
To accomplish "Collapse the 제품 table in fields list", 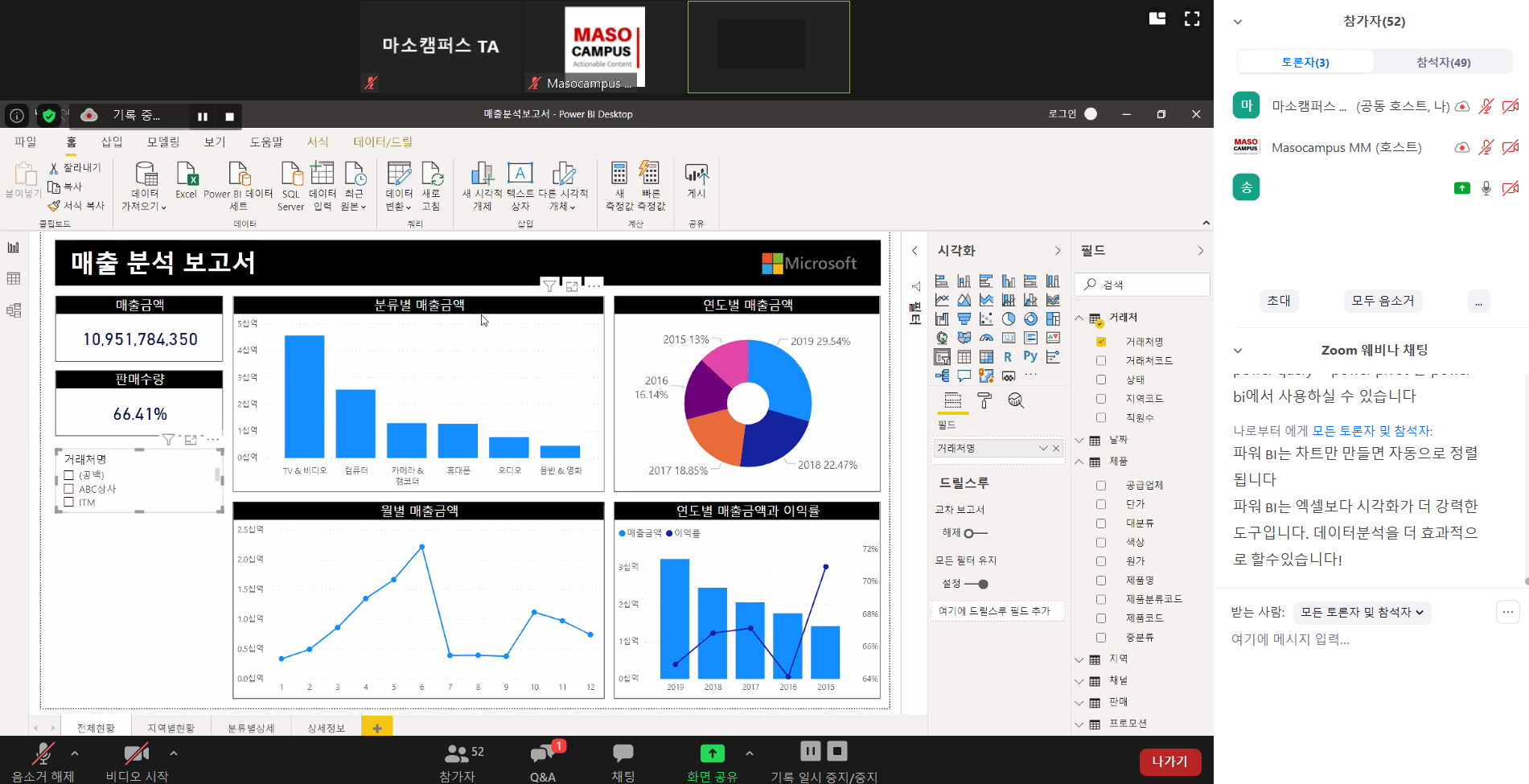I will click(x=1079, y=462).
